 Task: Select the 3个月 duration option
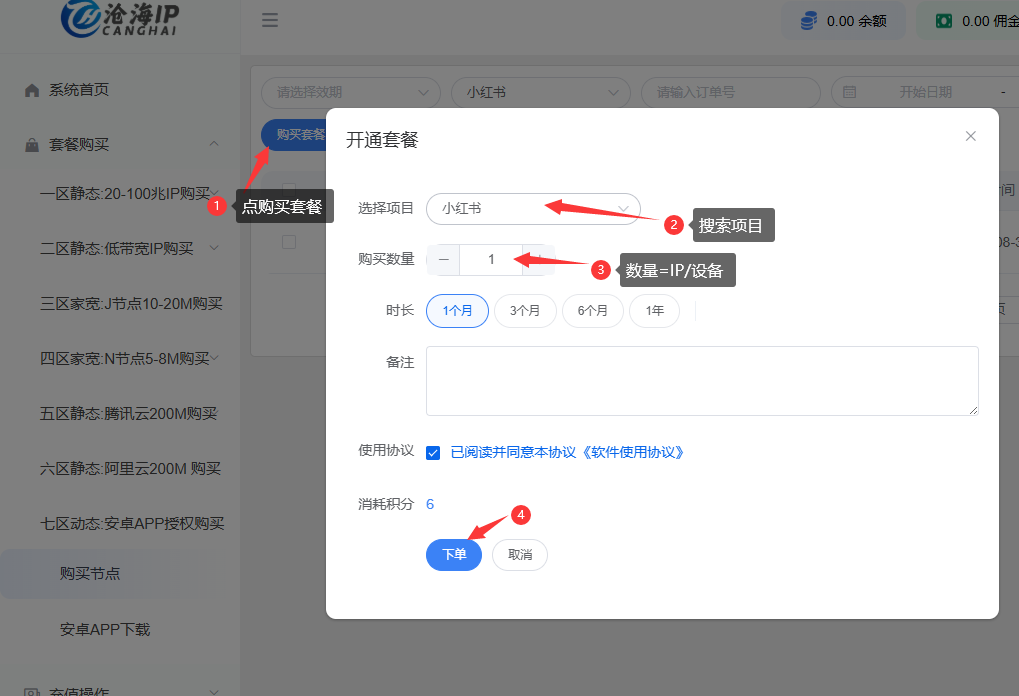[x=525, y=311]
